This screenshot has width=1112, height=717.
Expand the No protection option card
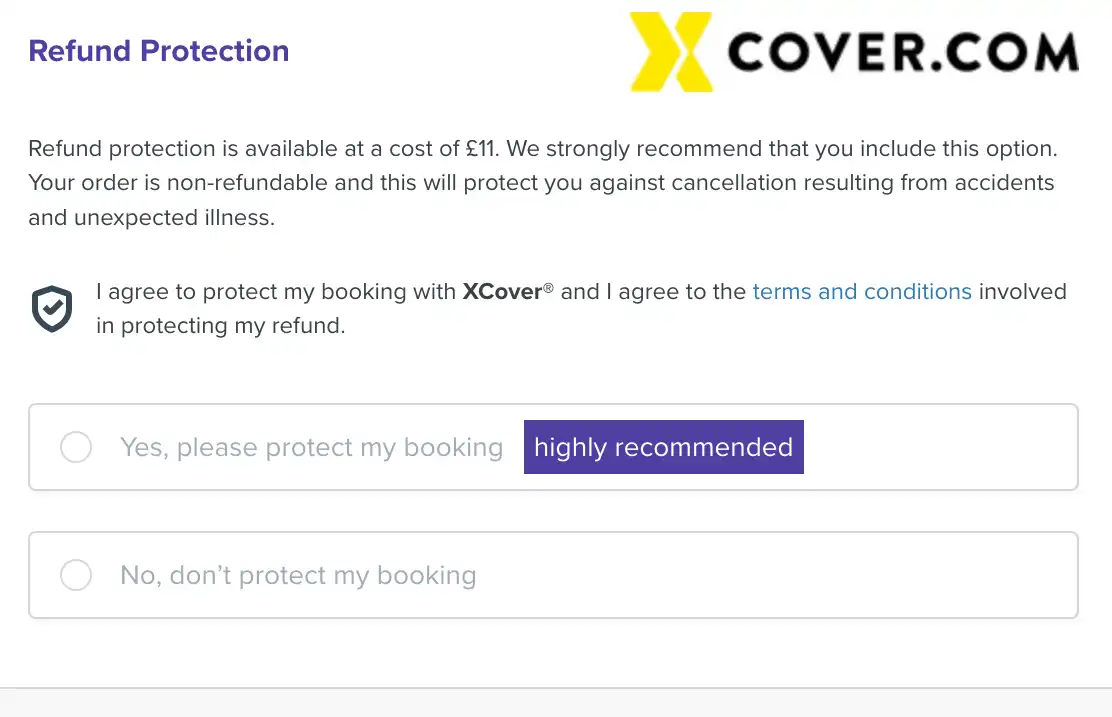(553, 575)
